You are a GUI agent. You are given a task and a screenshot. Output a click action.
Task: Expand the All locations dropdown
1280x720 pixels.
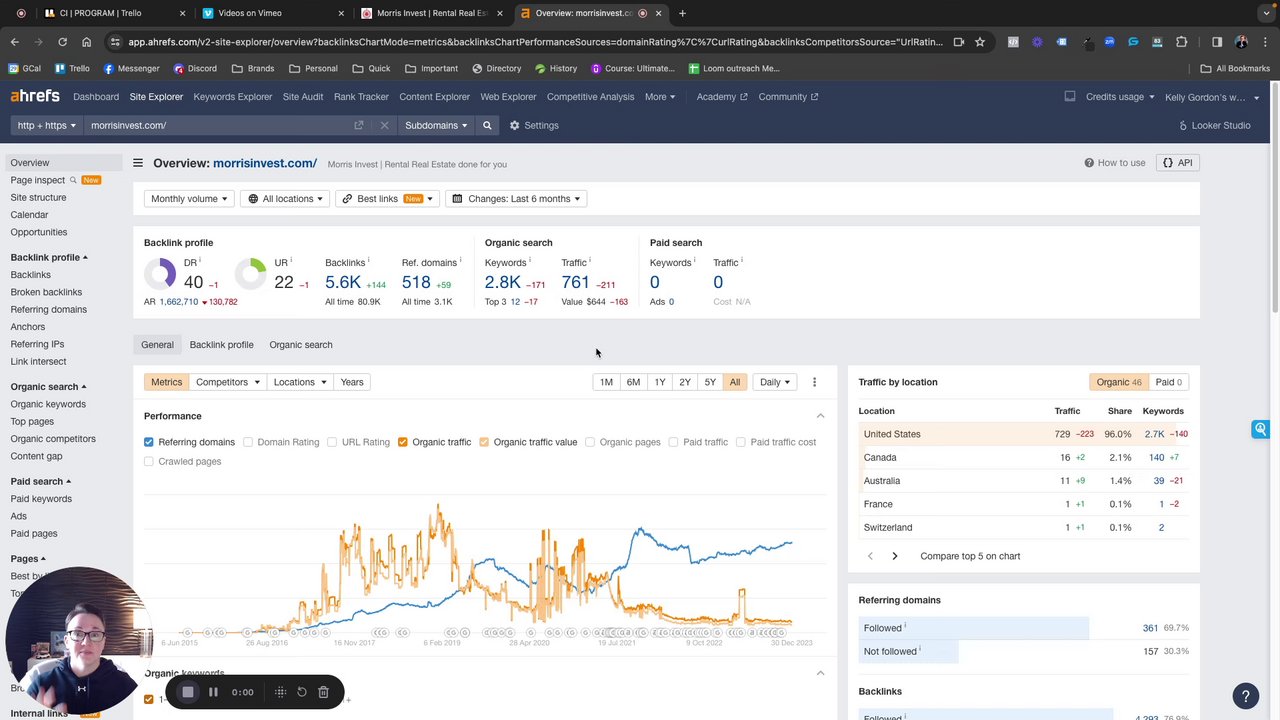(x=286, y=199)
